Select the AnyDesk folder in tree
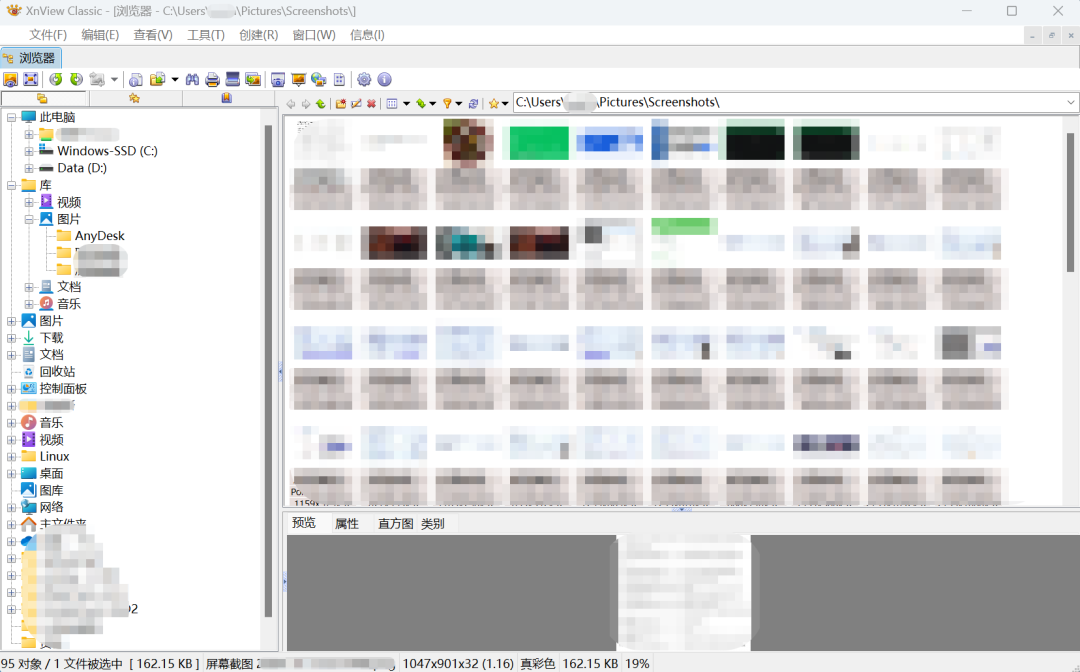This screenshot has height=672, width=1080. click(x=99, y=236)
